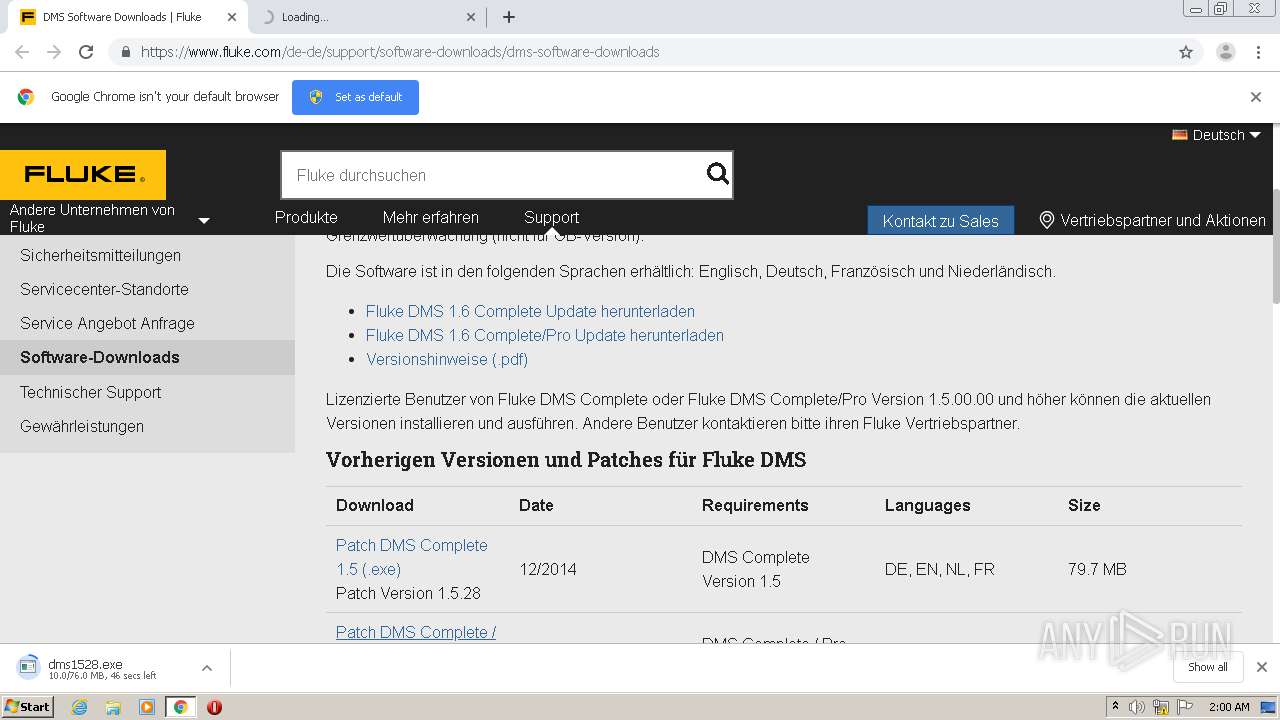Dismiss the default browser info bar

click(1256, 97)
